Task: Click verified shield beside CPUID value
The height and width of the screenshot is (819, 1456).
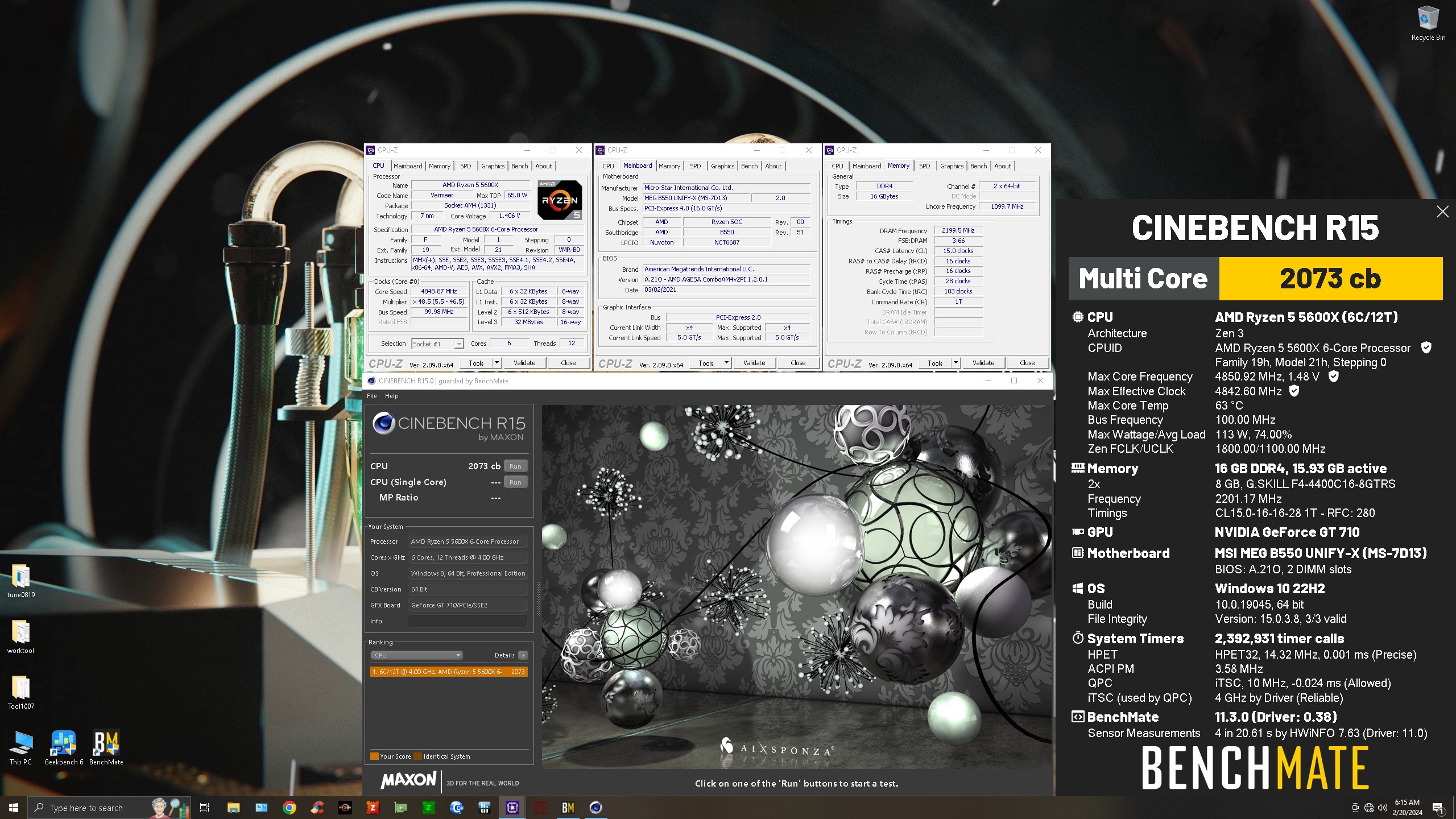Action: click(x=1426, y=348)
